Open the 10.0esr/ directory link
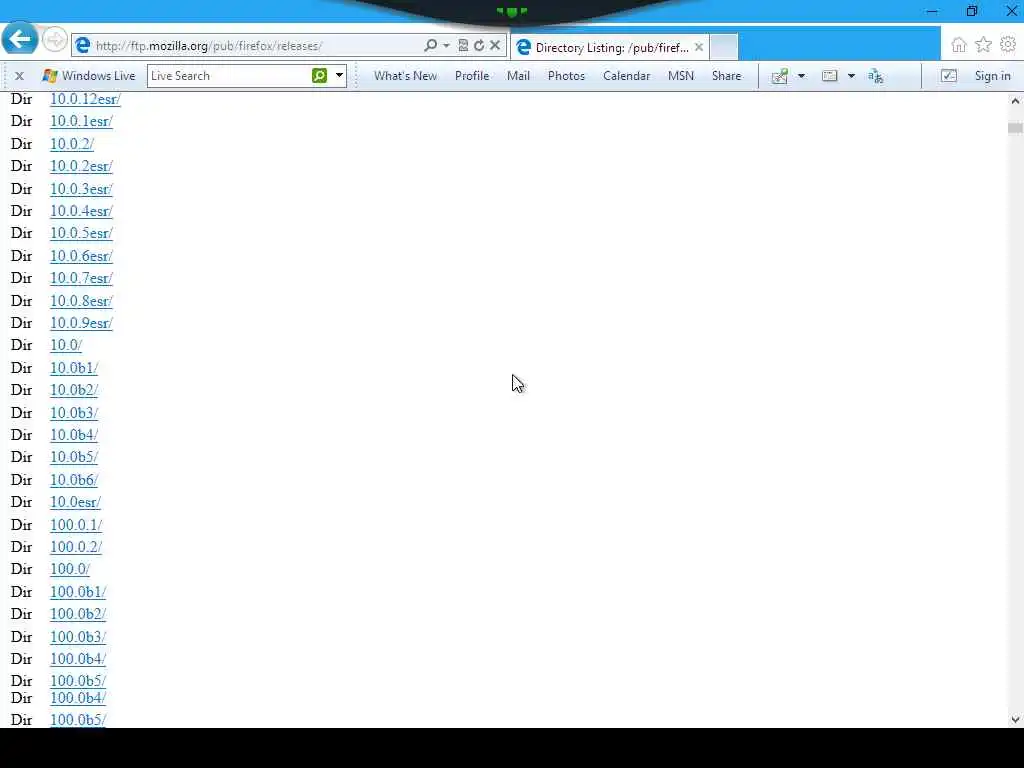1024x768 pixels. (x=75, y=503)
